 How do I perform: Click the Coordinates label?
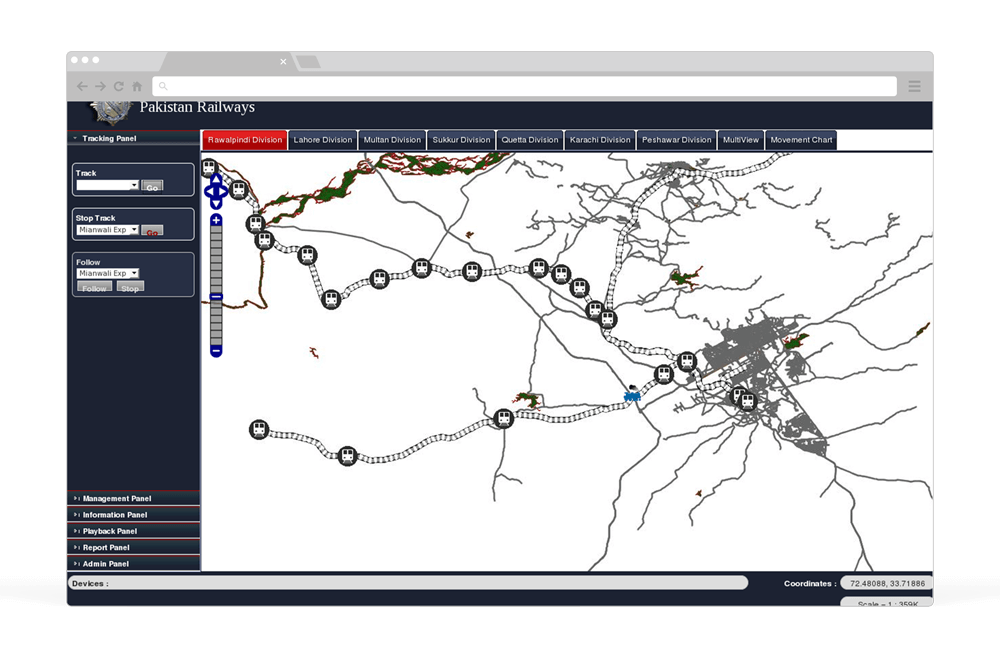pos(810,584)
